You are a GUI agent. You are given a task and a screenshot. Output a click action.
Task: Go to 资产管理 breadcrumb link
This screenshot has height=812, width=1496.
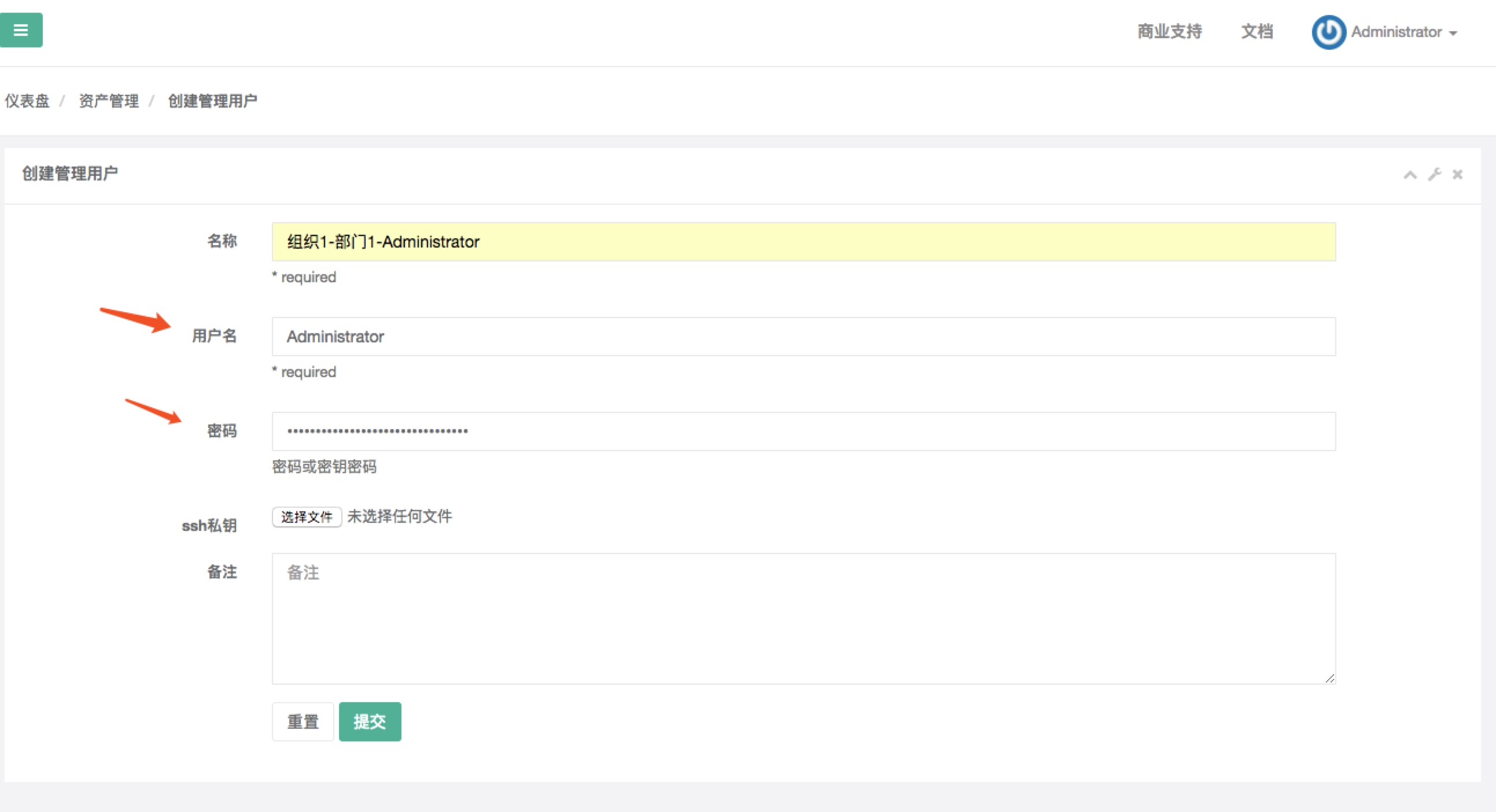point(109,101)
